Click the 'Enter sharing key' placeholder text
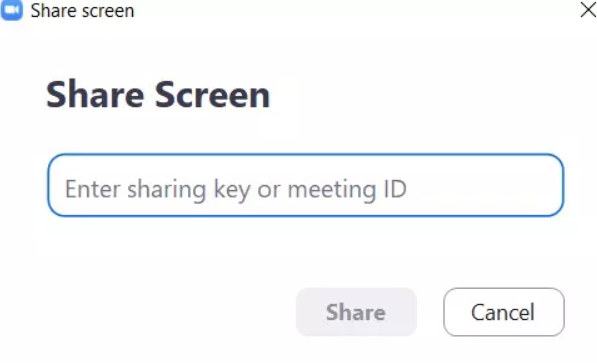 (236, 189)
